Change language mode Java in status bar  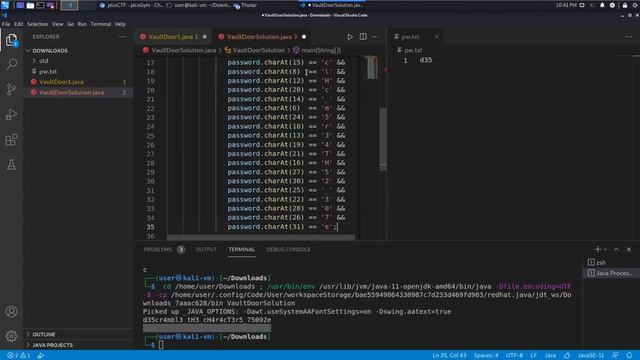pos(550,356)
